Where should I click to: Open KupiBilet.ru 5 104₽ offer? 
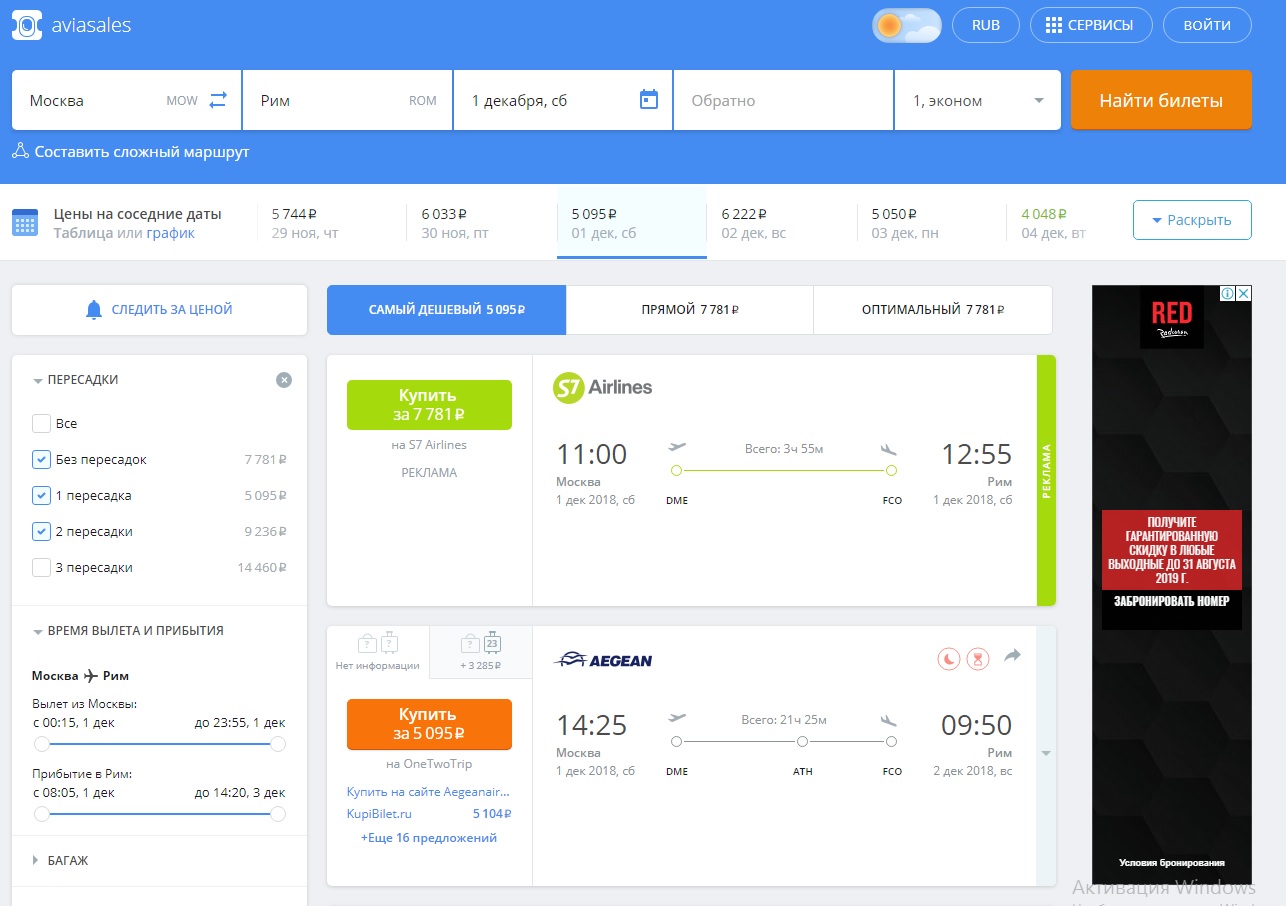429,814
